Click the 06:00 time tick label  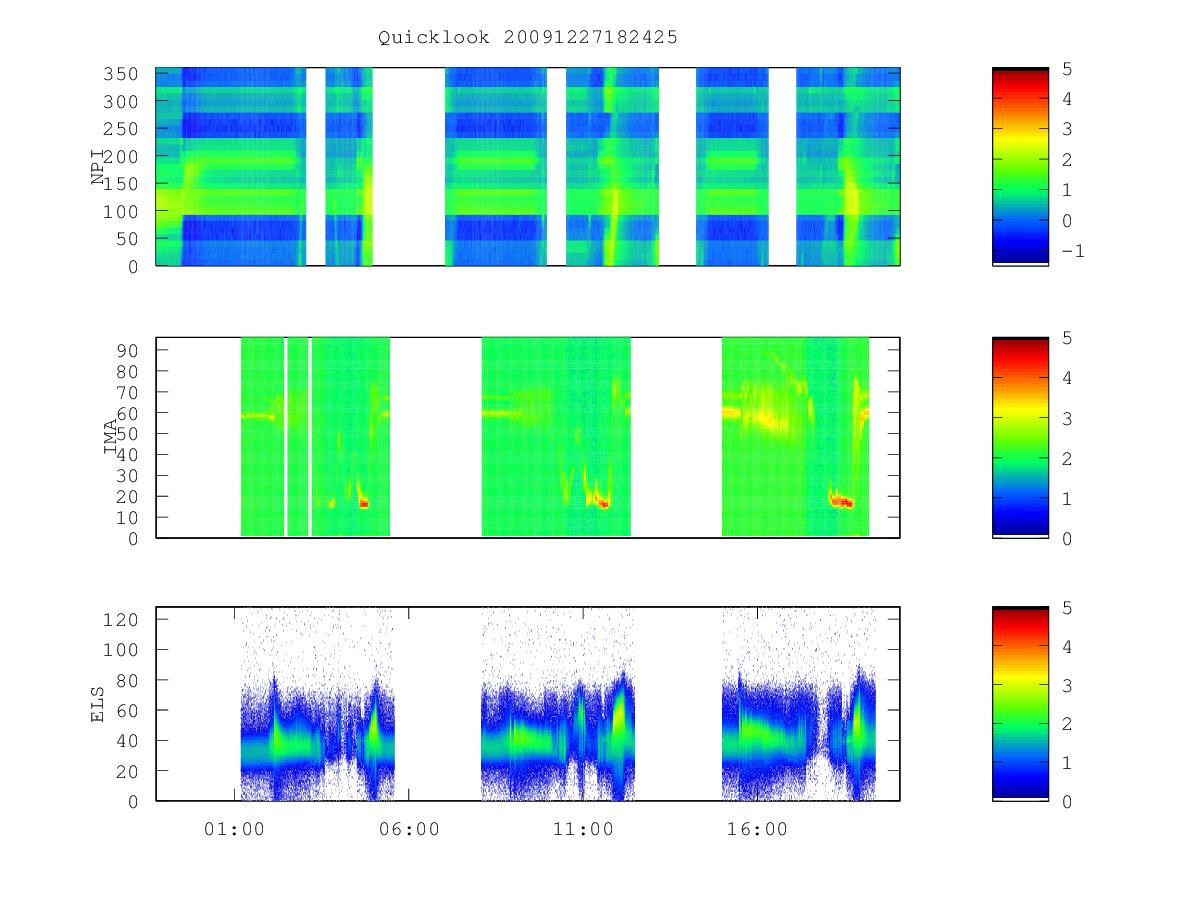point(408,830)
